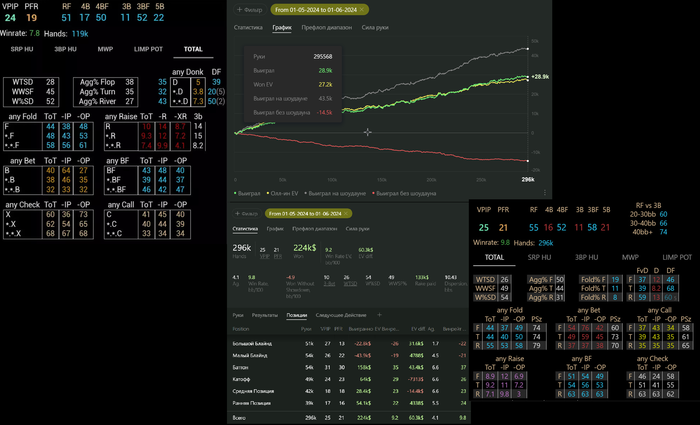700x425 pixels.
Task: Remove the date filter chip in Статистика panel
Action: pyautogui.click(x=346, y=213)
